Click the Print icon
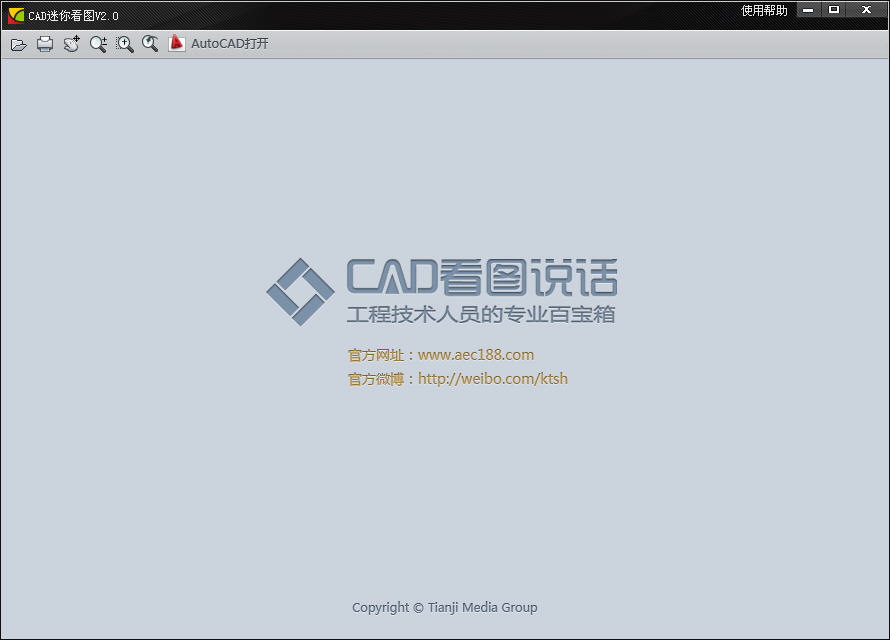The width and height of the screenshot is (890, 640). point(44,43)
